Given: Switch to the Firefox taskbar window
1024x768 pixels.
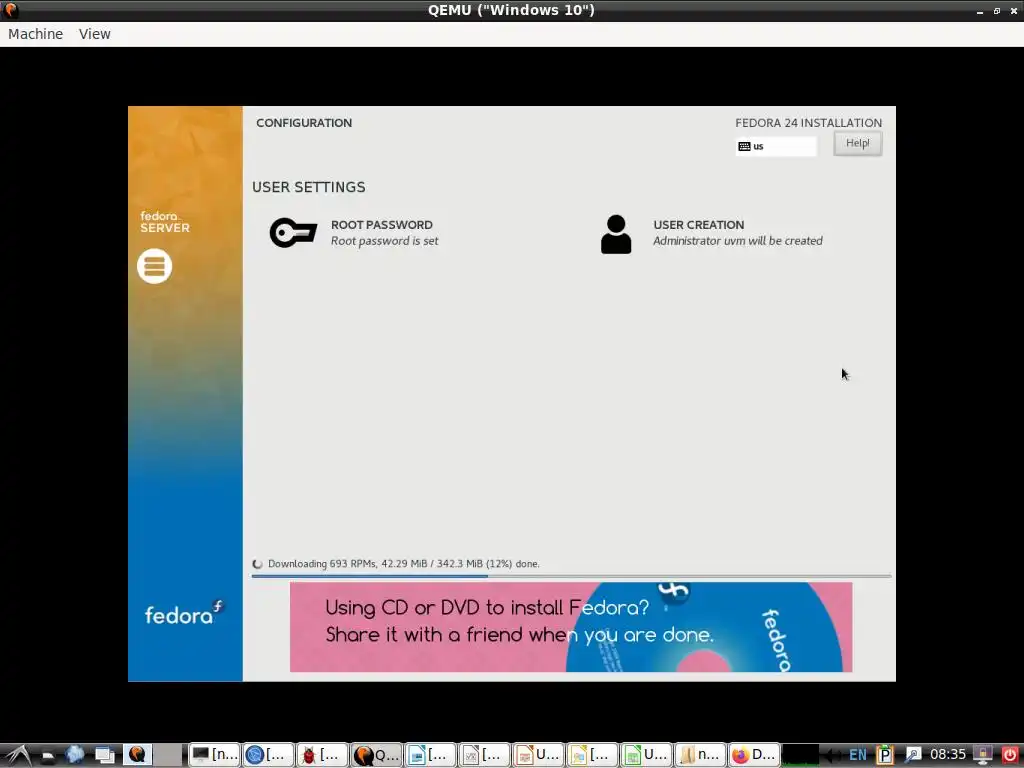Looking at the screenshot, I should pyautogui.click(x=754, y=755).
